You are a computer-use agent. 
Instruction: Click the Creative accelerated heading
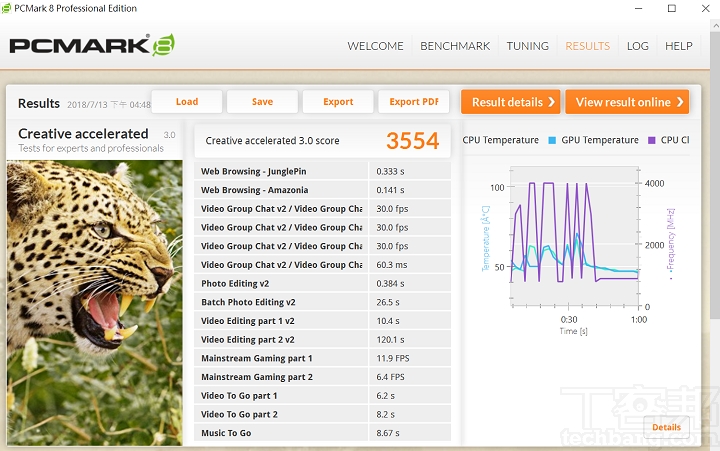(x=83, y=134)
